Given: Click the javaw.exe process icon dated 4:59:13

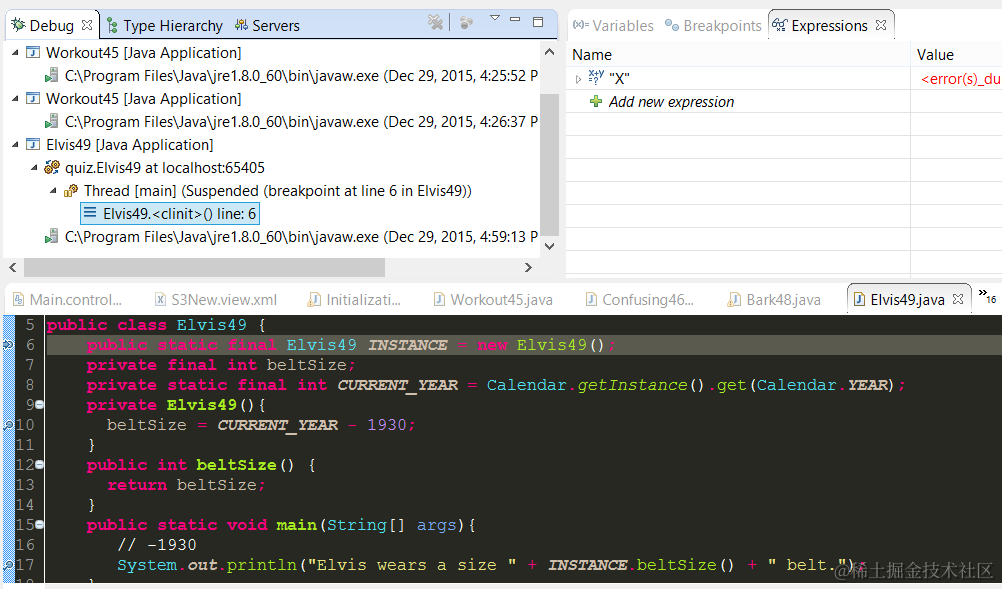Looking at the screenshot, I should [x=52, y=236].
